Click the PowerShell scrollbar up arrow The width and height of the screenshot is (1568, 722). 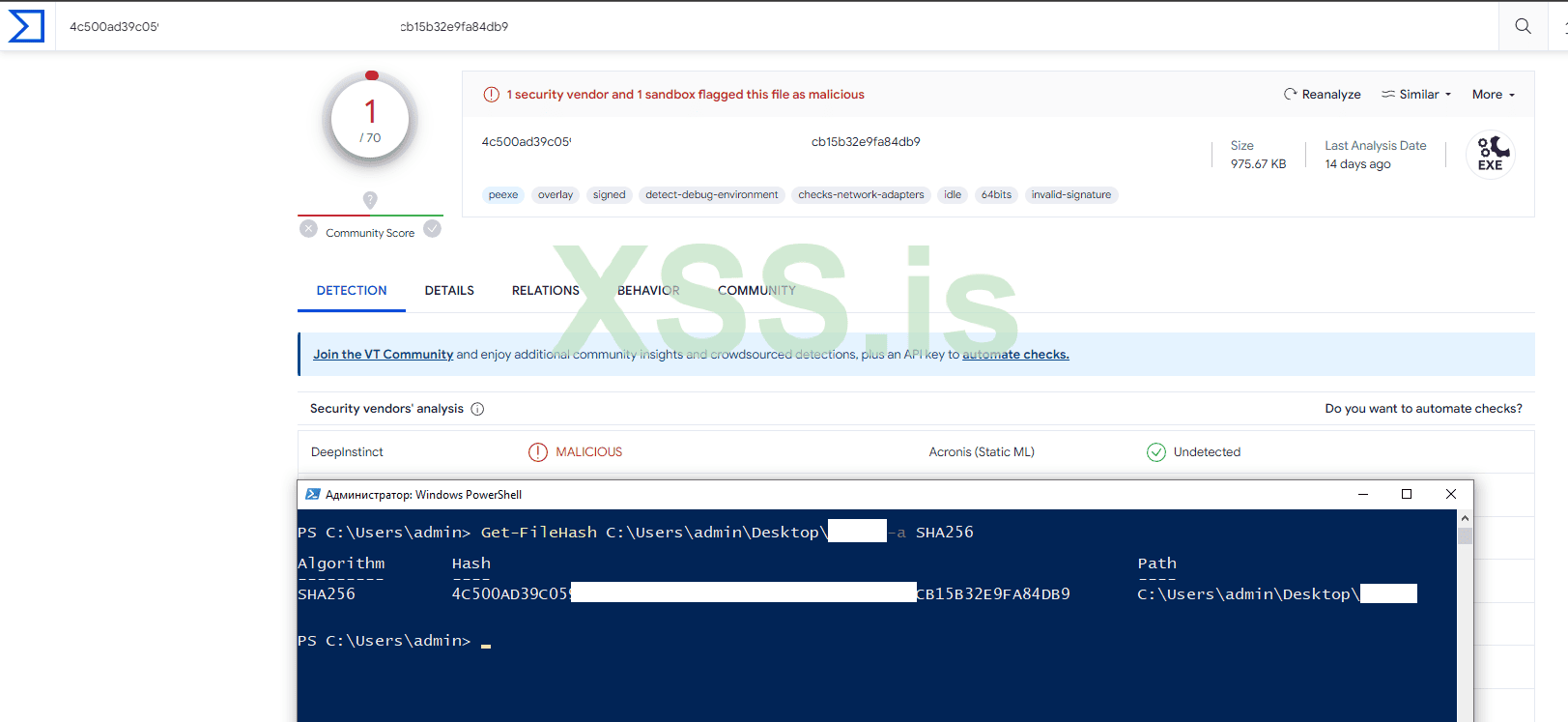[x=1465, y=518]
